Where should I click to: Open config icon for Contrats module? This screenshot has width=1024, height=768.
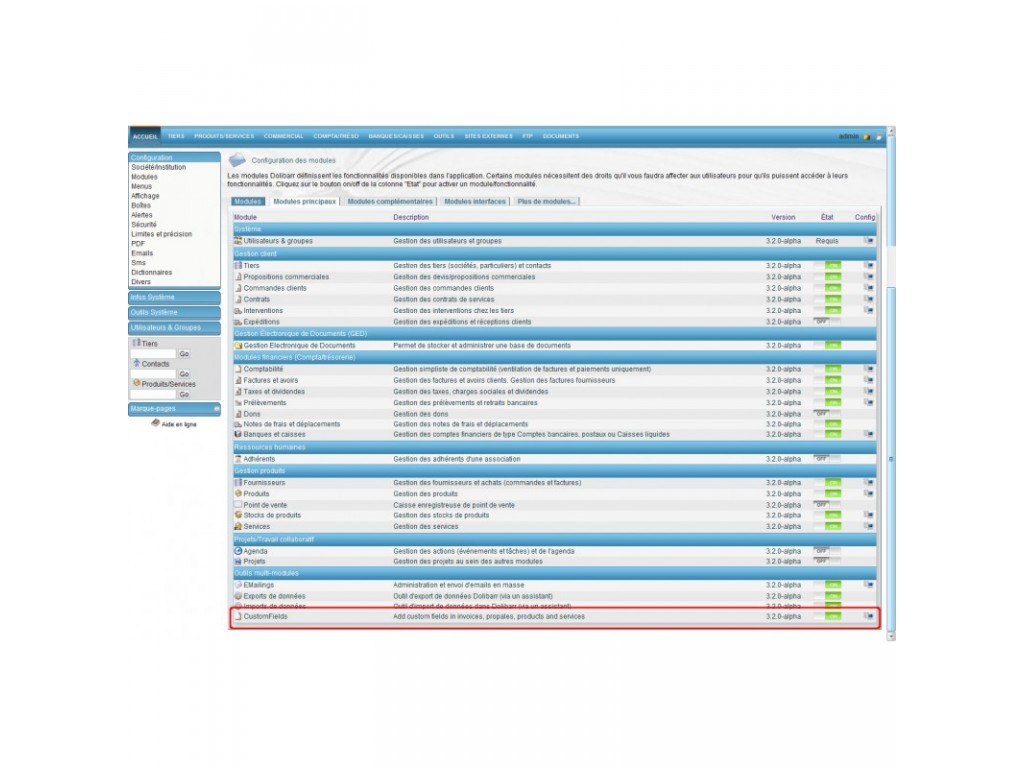click(869, 299)
